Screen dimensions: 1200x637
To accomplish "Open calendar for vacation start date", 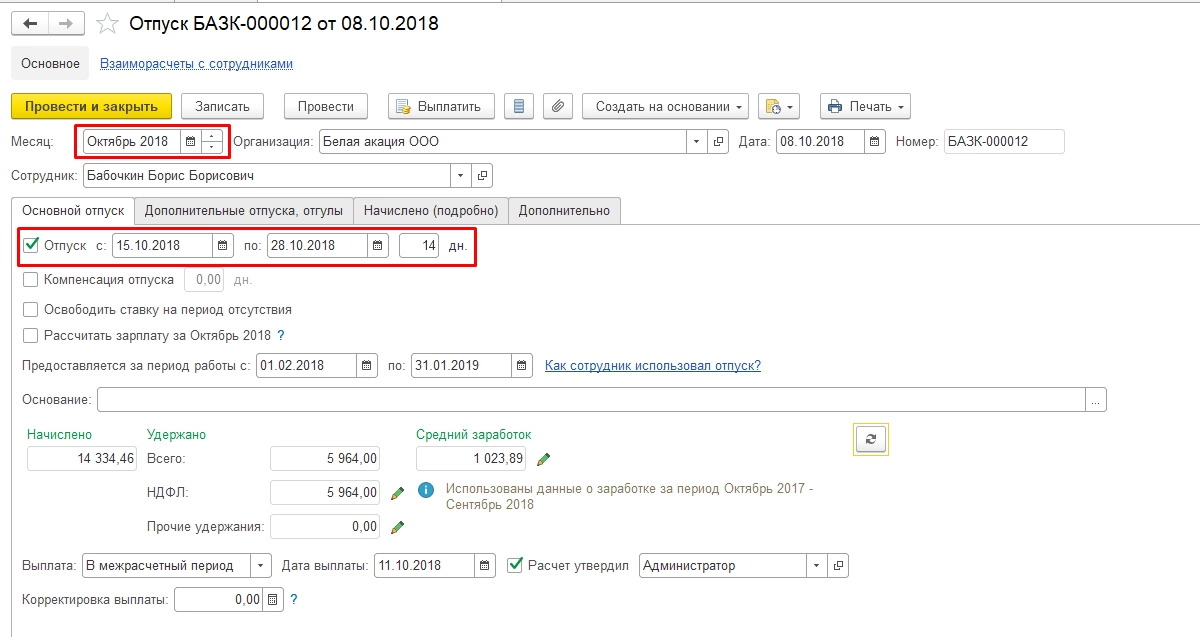I will (223, 245).
